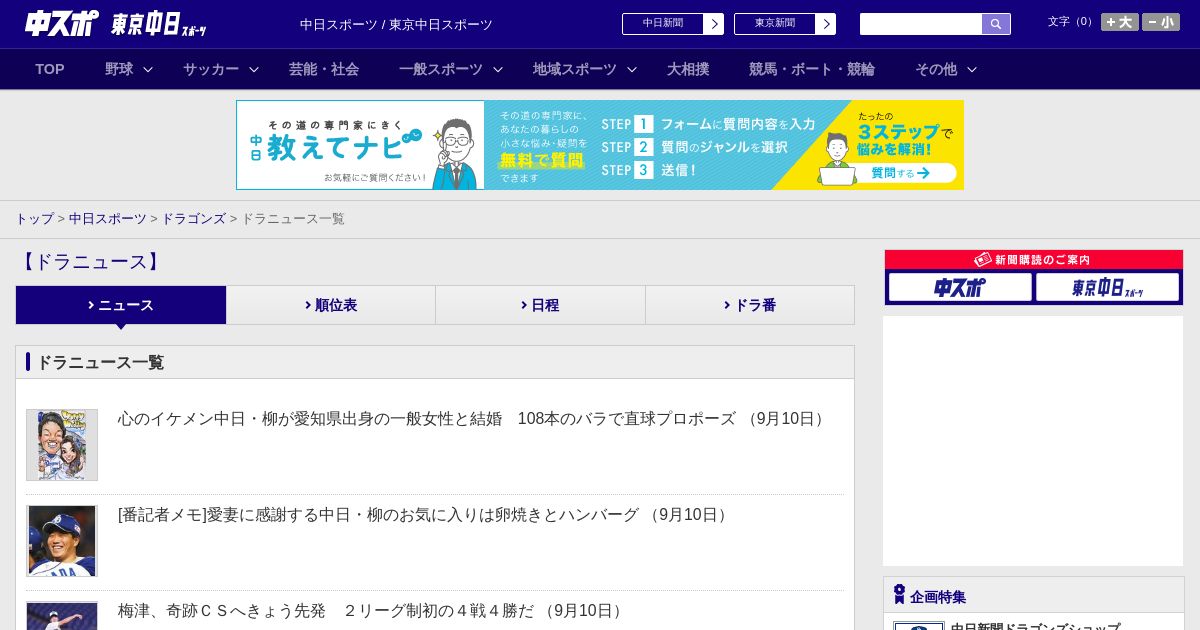Image resolution: width=1200 pixels, height=630 pixels.
Task: Open 番記者メモ article about 柳's favorites
Action: (x=425, y=515)
